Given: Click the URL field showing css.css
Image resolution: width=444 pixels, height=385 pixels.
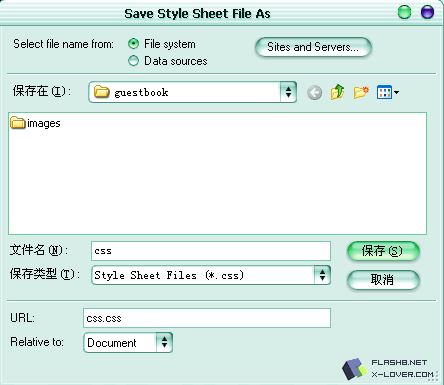Looking at the screenshot, I should click(207, 318).
